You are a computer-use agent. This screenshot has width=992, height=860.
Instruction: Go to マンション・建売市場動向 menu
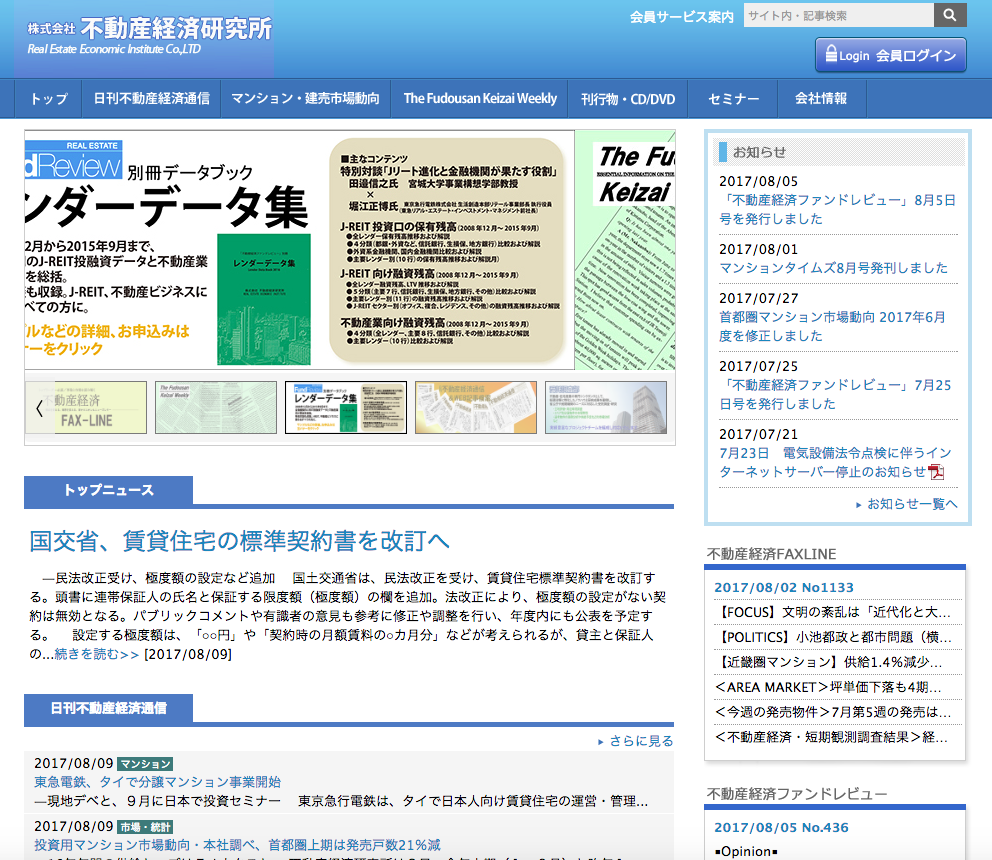coord(305,99)
